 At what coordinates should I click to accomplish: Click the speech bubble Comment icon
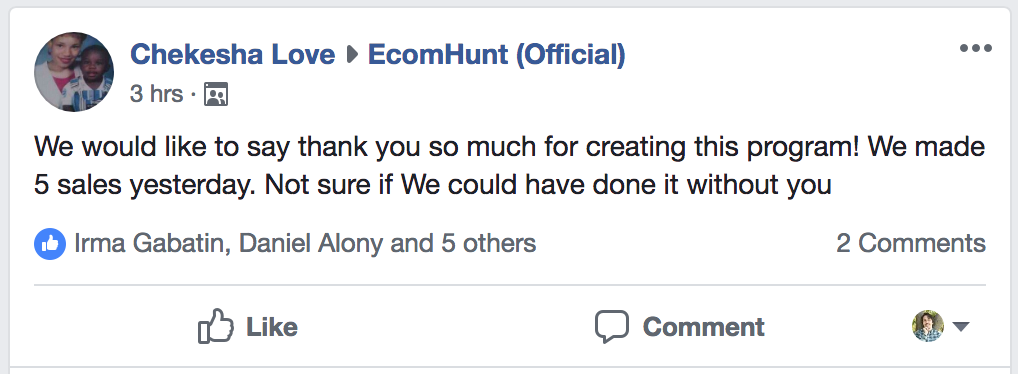pos(612,327)
